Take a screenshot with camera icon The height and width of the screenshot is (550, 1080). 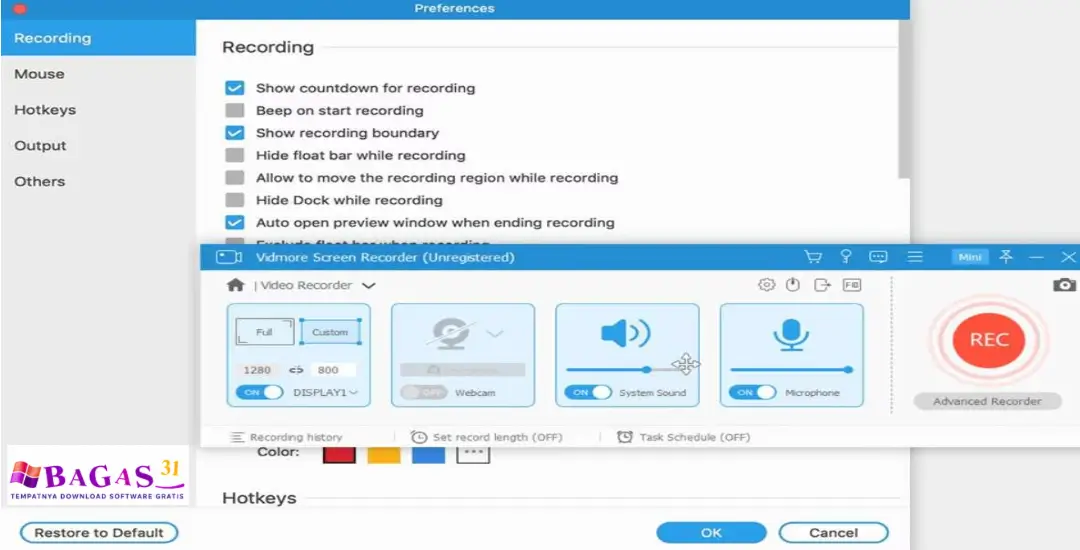(1064, 284)
